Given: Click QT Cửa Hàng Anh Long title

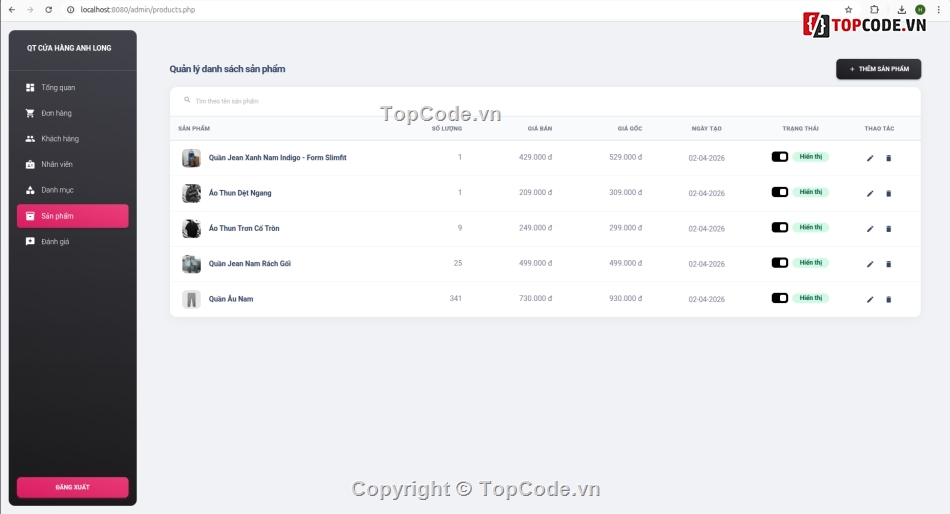Looking at the screenshot, I should (69, 48).
